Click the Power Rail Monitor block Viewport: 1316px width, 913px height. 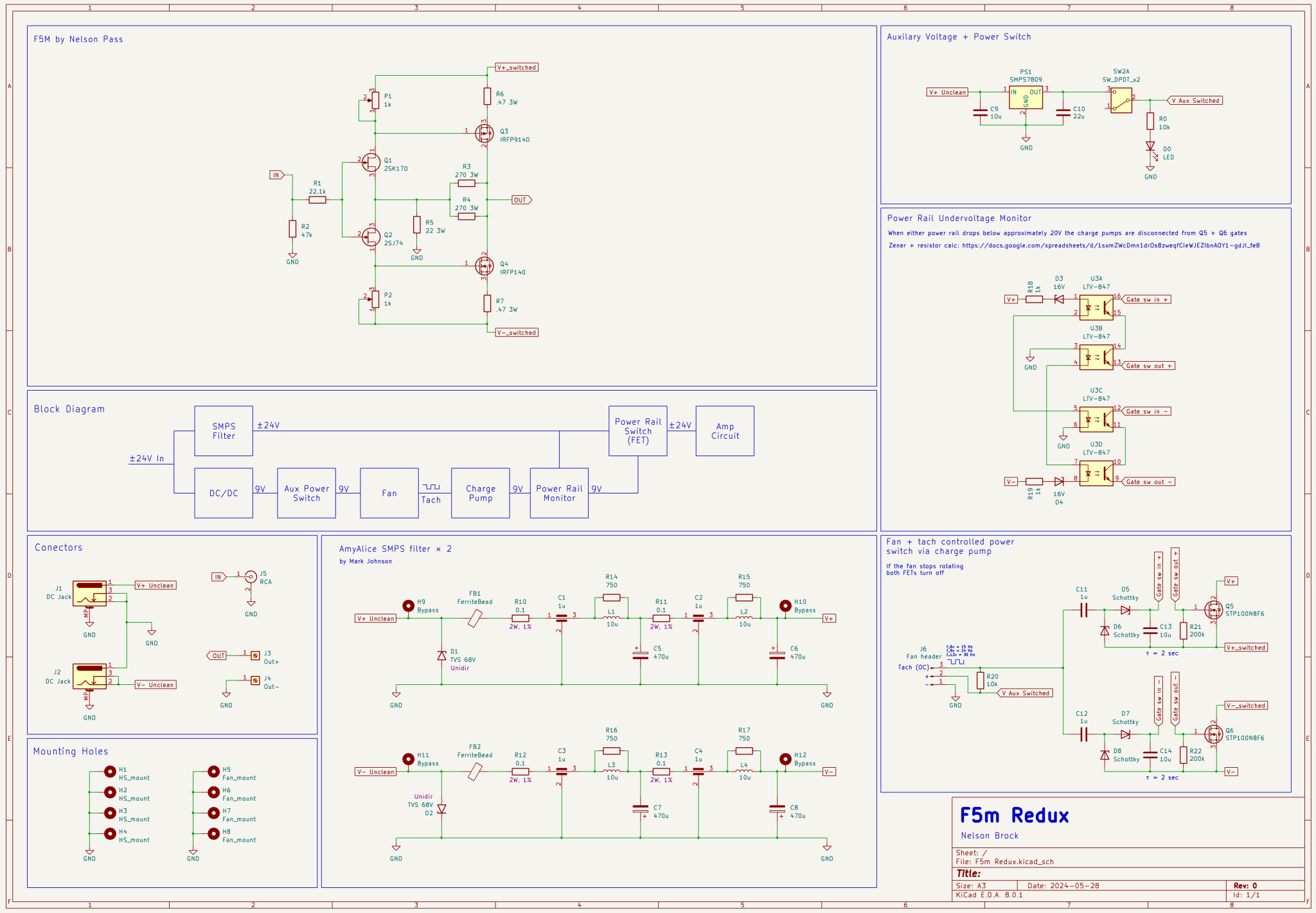559,493
